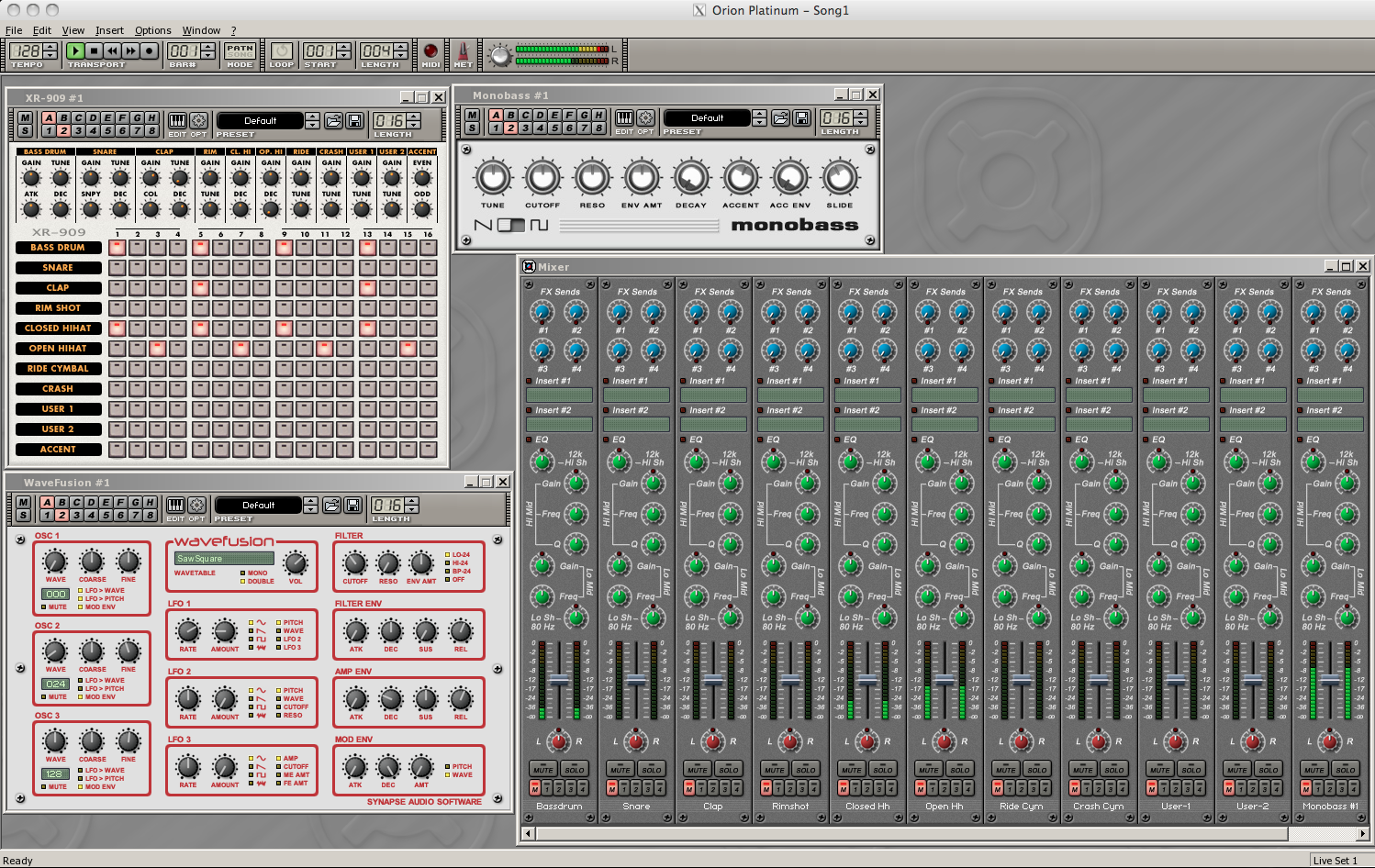Activate the first Bass Drum step

tap(117, 247)
